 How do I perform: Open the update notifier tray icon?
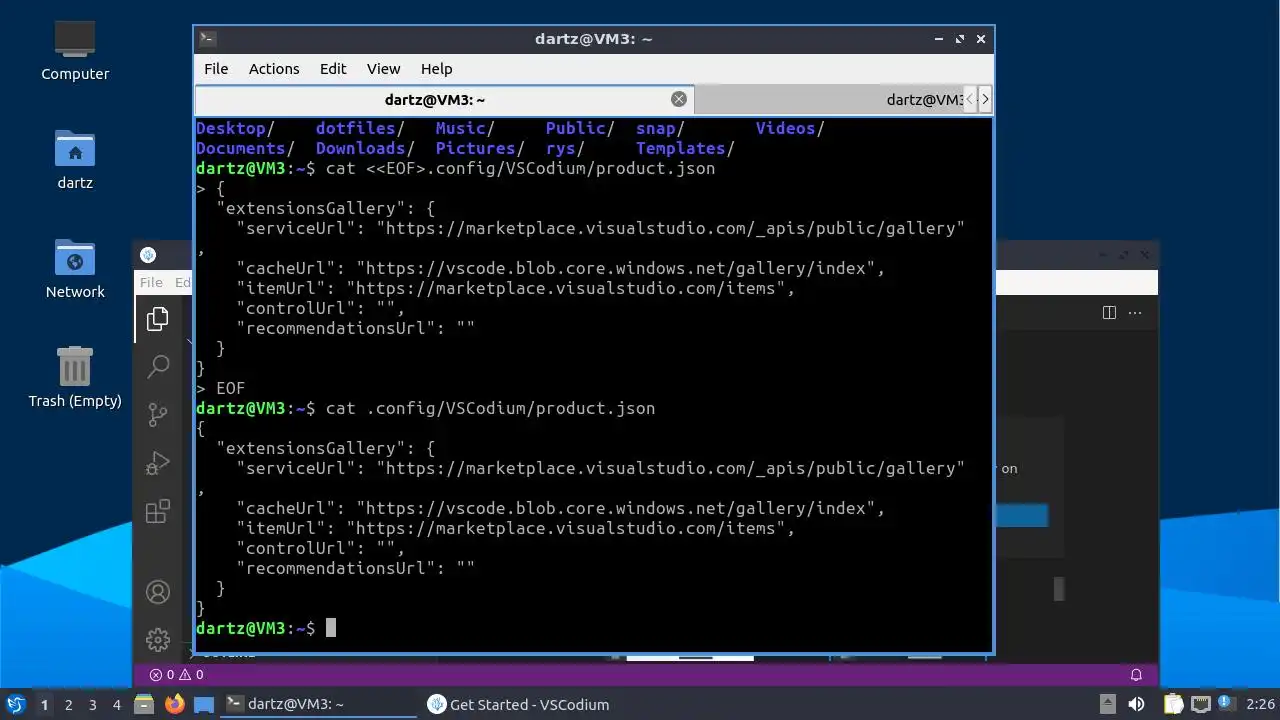pos(1225,705)
